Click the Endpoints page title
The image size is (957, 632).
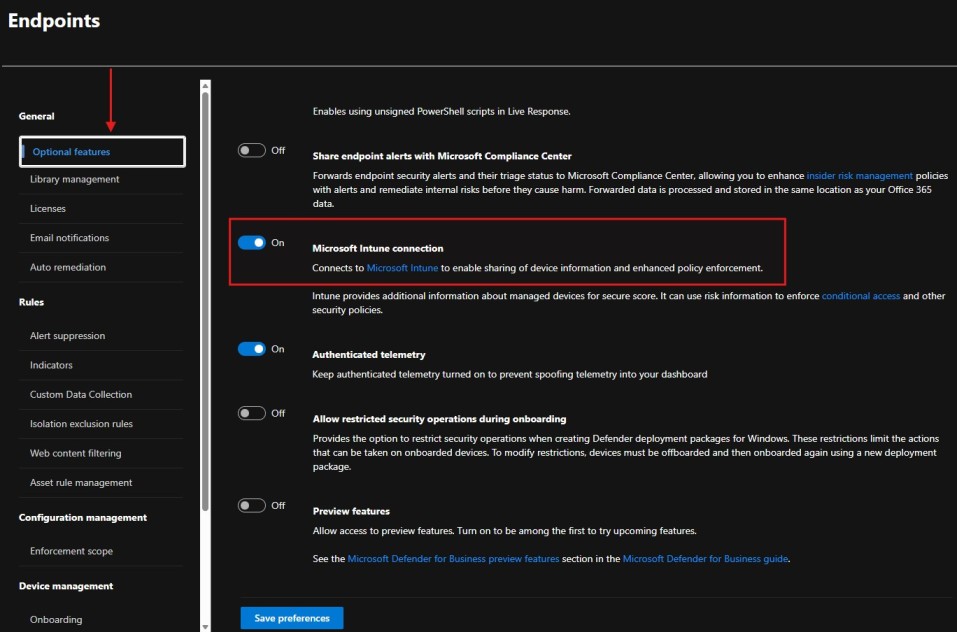54,21
